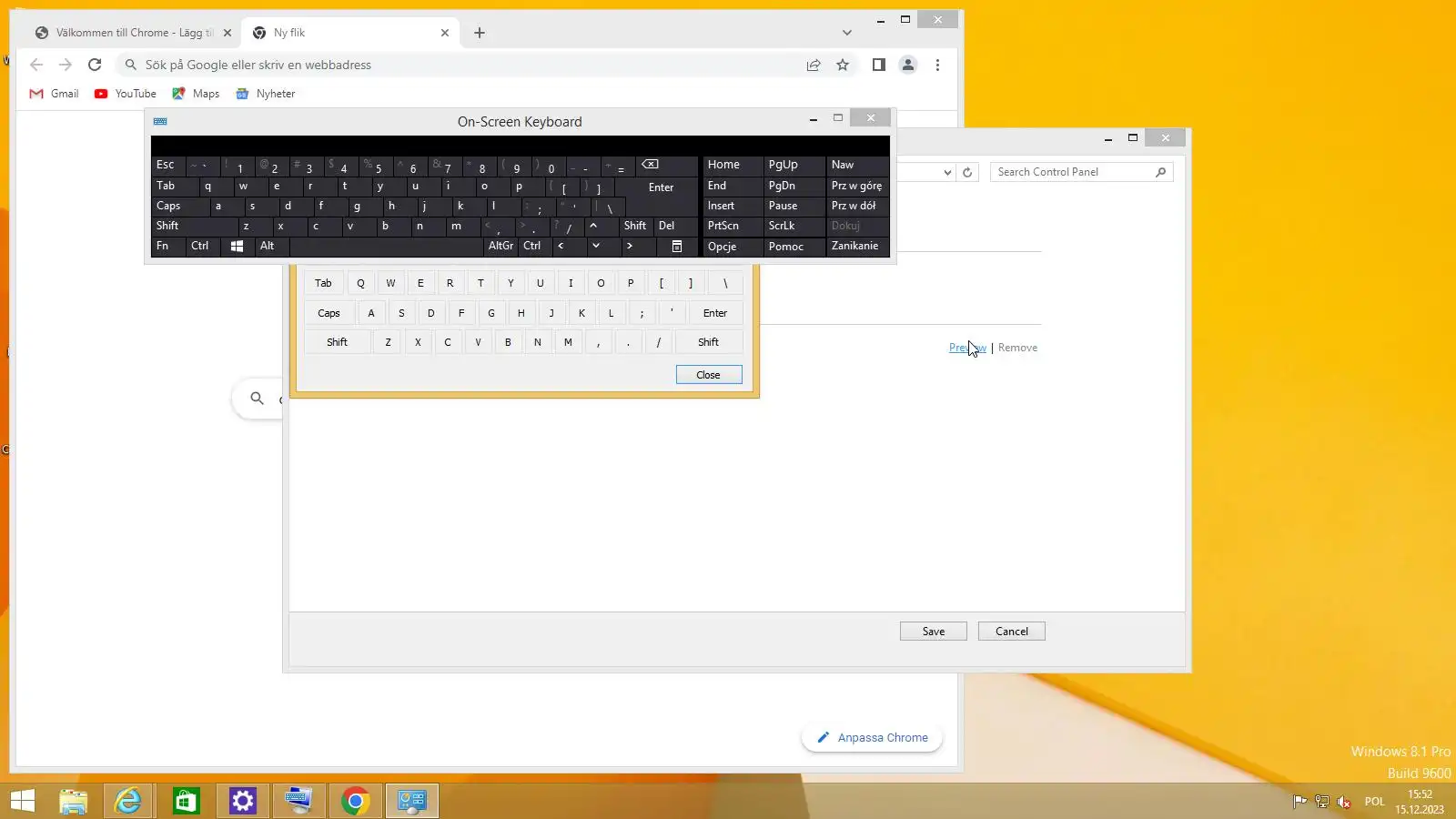
Task: Refresh the Control Panel address bar
Action: coord(967,172)
